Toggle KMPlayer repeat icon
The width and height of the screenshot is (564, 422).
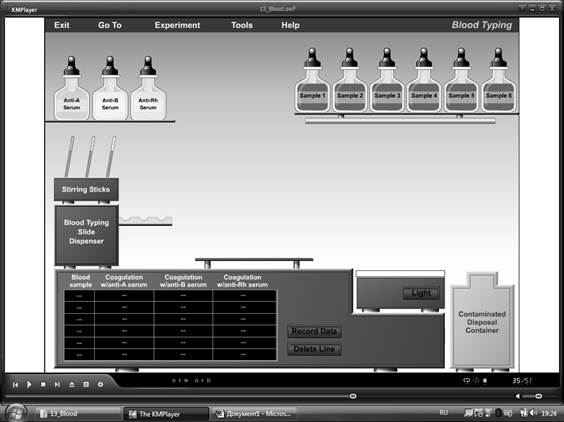coord(467,381)
